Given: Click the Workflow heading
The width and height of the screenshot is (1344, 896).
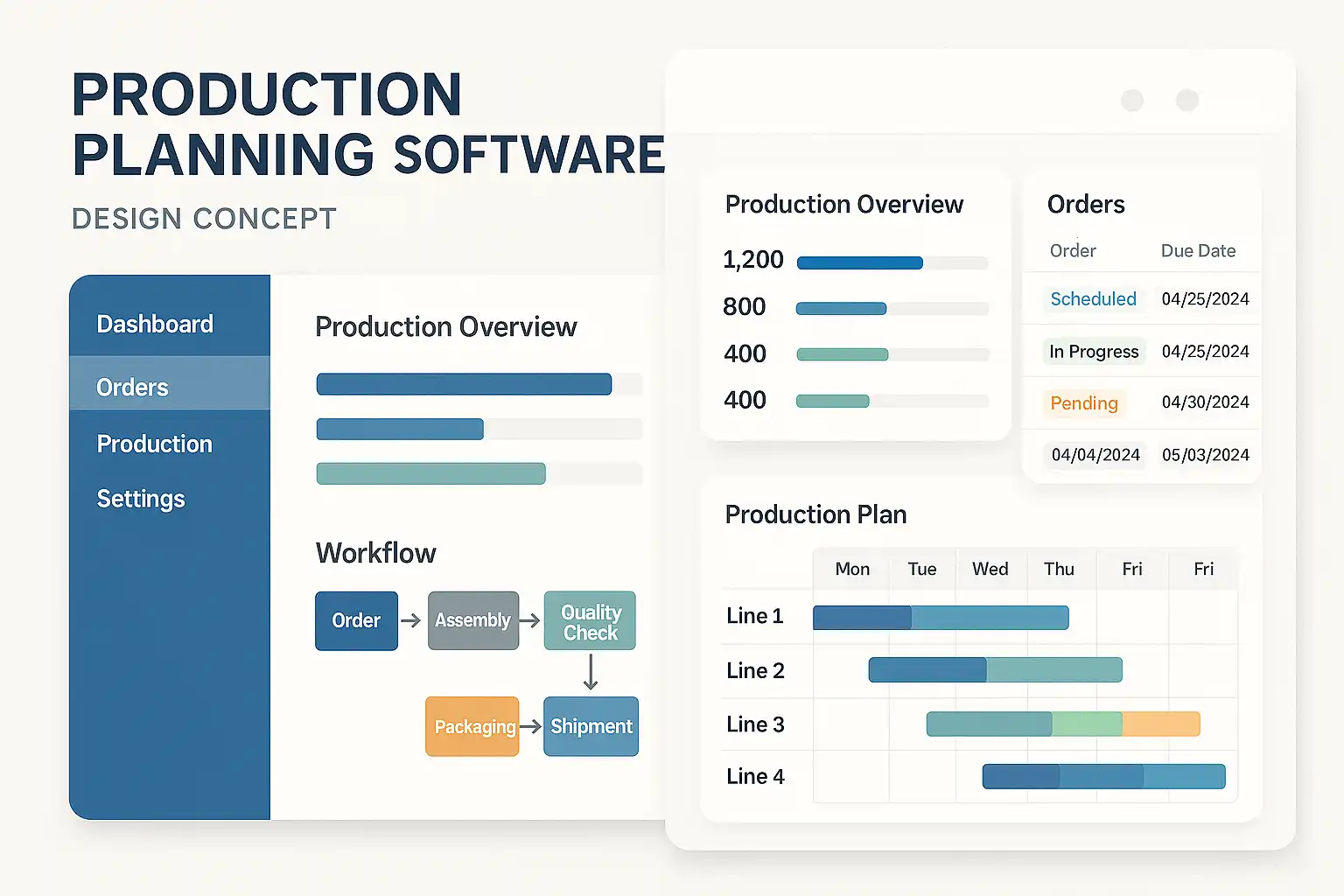Looking at the screenshot, I should 375,553.
